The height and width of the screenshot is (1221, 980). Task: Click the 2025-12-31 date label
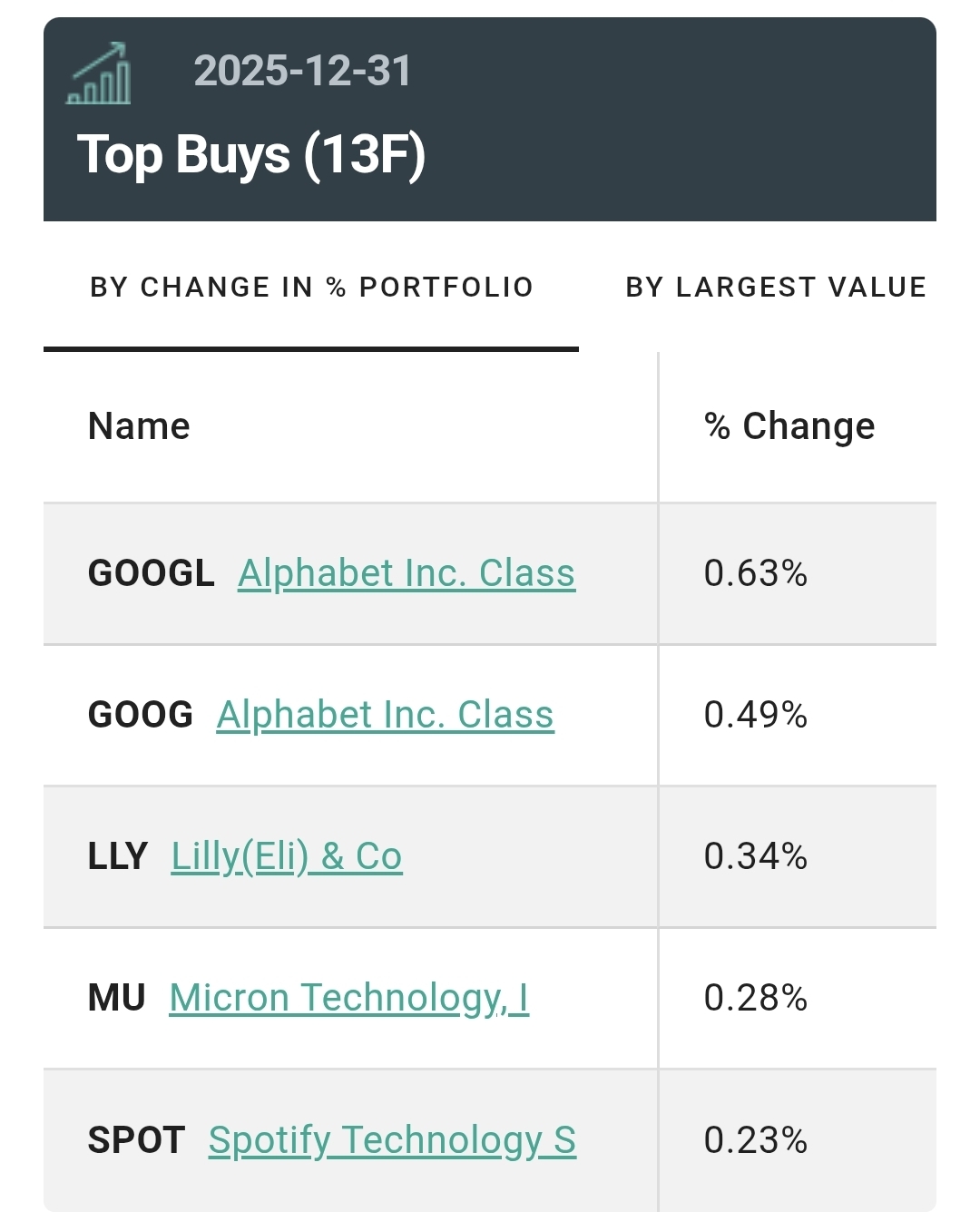click(x=302, y=71)
